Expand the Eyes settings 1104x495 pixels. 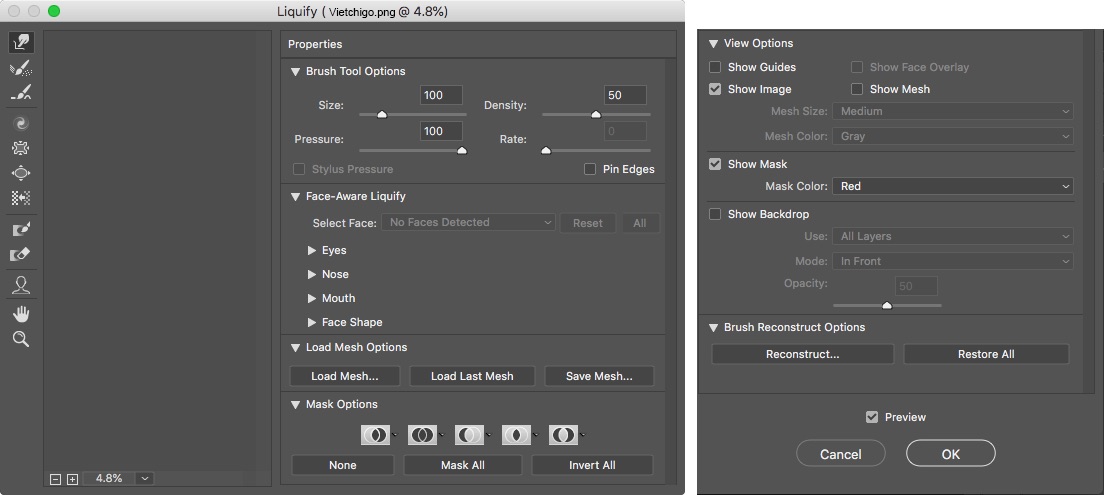click(x=312, y=250)
